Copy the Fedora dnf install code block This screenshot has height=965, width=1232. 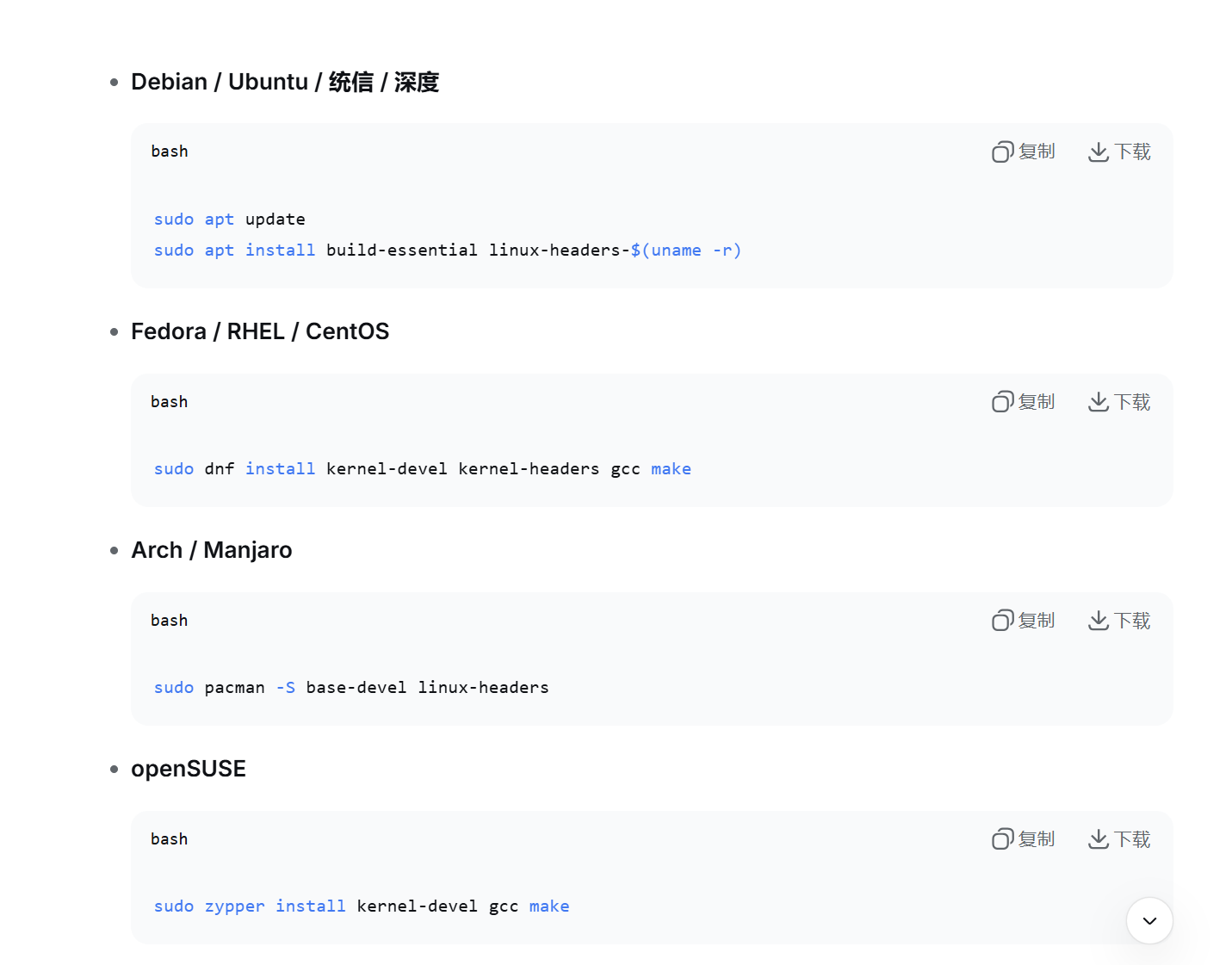click(1023, 402)
